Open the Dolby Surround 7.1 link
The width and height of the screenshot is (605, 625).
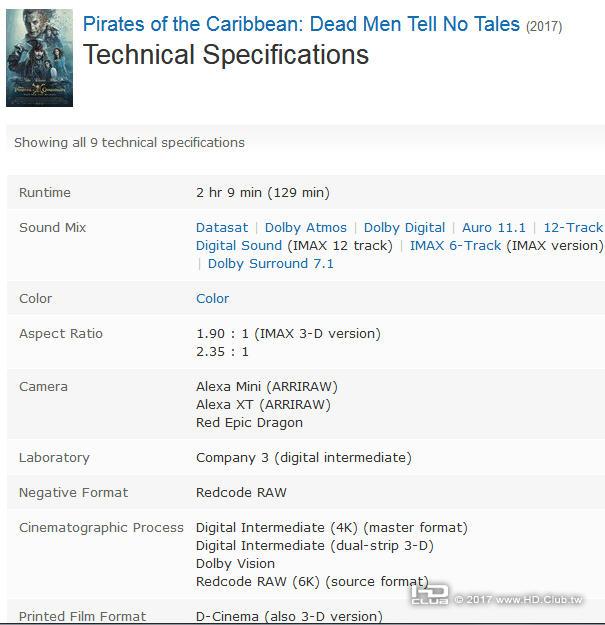(x=271, y=263)
